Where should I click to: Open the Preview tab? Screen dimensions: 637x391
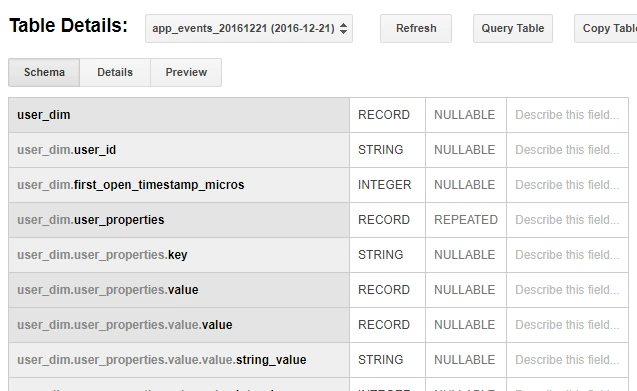tap(186, 72)
